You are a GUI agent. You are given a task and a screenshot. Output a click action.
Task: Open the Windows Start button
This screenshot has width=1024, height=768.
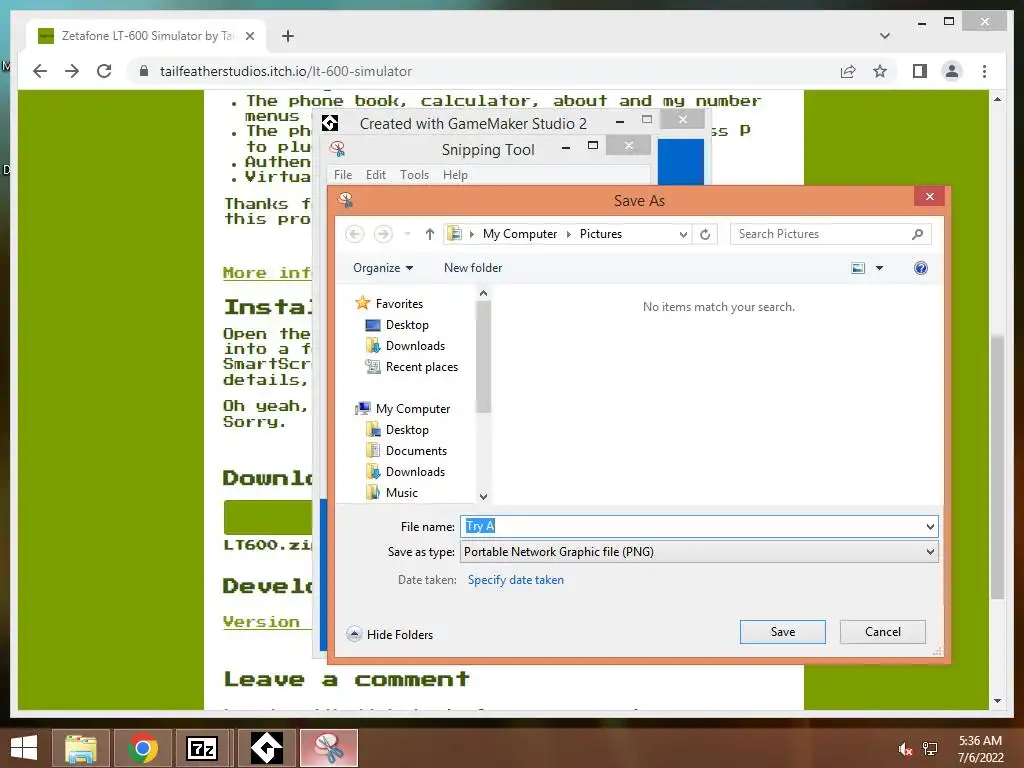[24, 748]
